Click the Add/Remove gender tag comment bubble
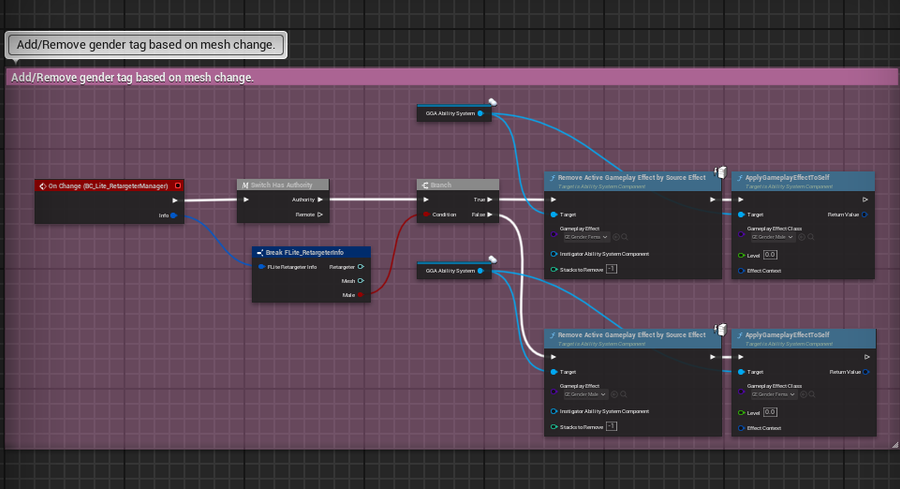The height and width of the screenshot is (489, 900). pyautogui.click(x=146, y=45)
